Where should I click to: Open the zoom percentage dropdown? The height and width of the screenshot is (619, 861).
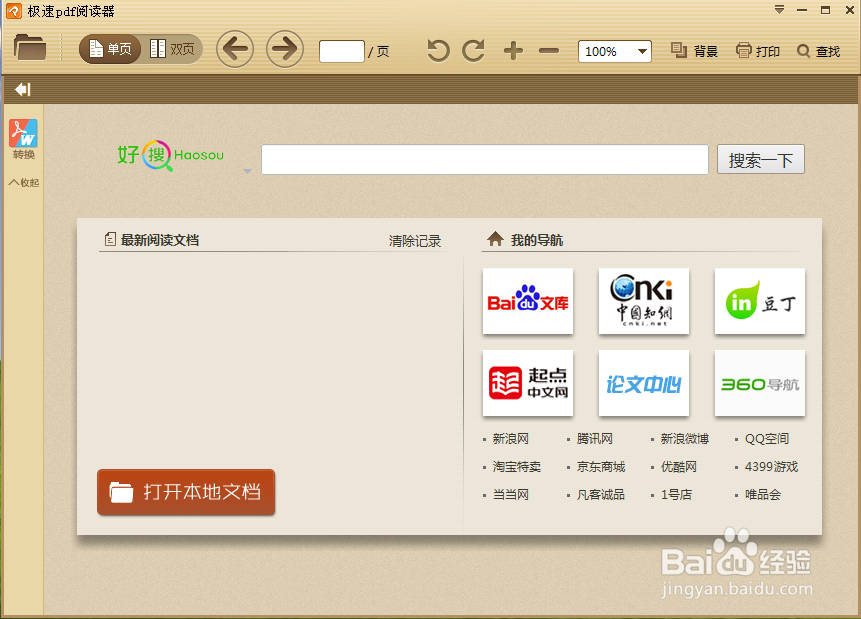coord(644,51)
